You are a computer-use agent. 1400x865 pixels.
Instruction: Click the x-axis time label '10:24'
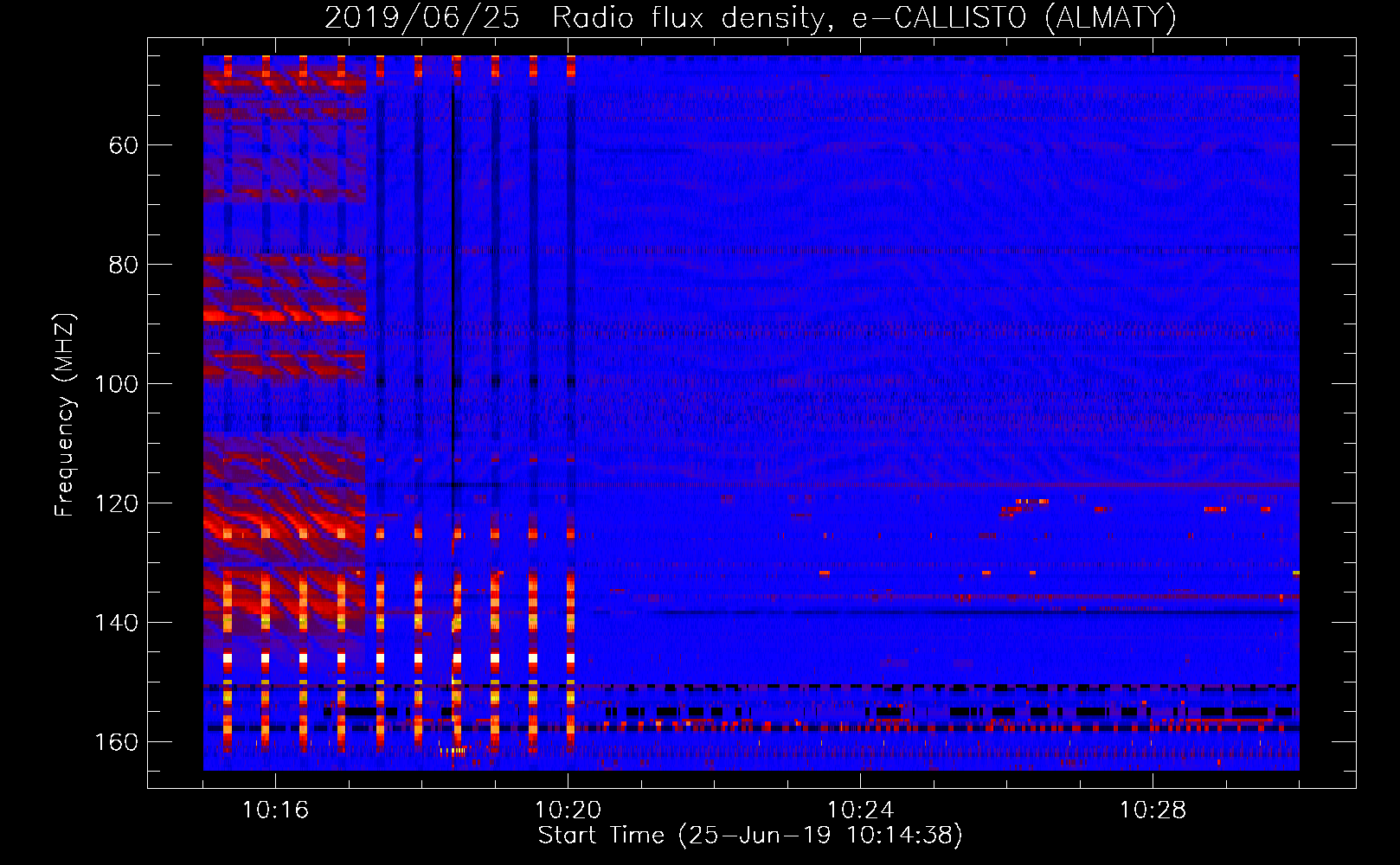pyautogui.click(x=860, y=811)
